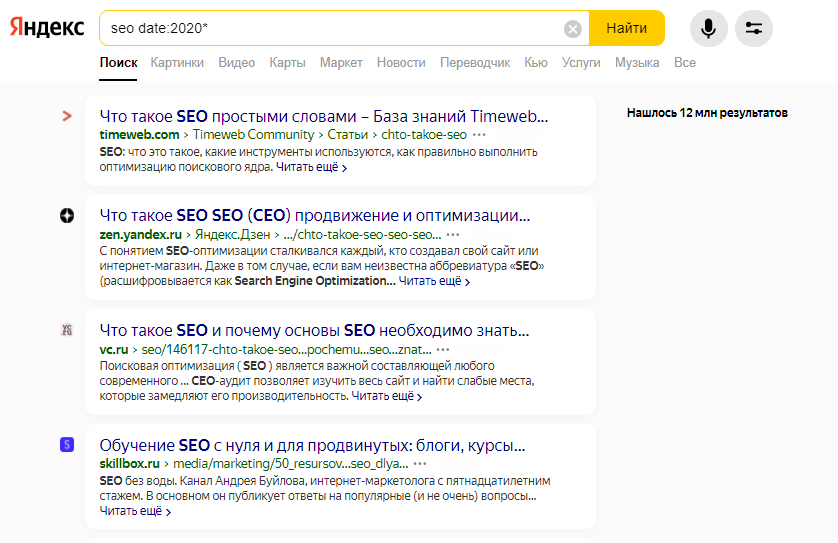838x543 pixels.
Task: Click the skillbox.ru domain link
Action: (x=129, y=463)
